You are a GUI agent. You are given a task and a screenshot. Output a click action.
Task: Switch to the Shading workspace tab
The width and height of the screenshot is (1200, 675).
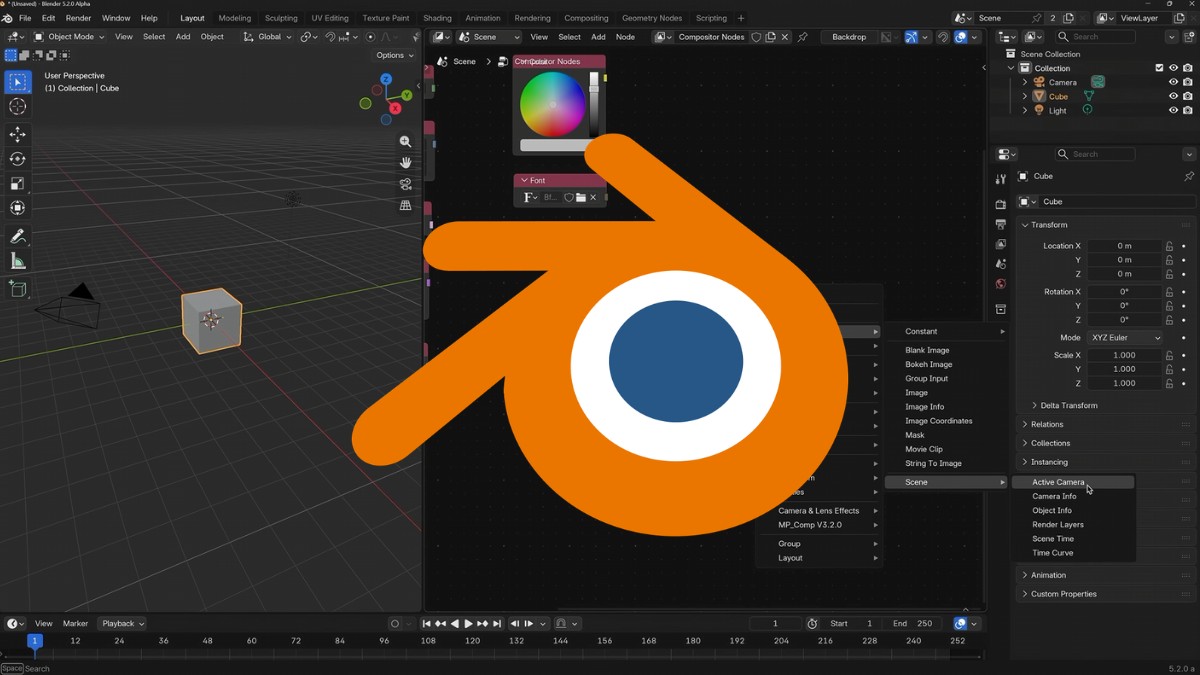437,18
